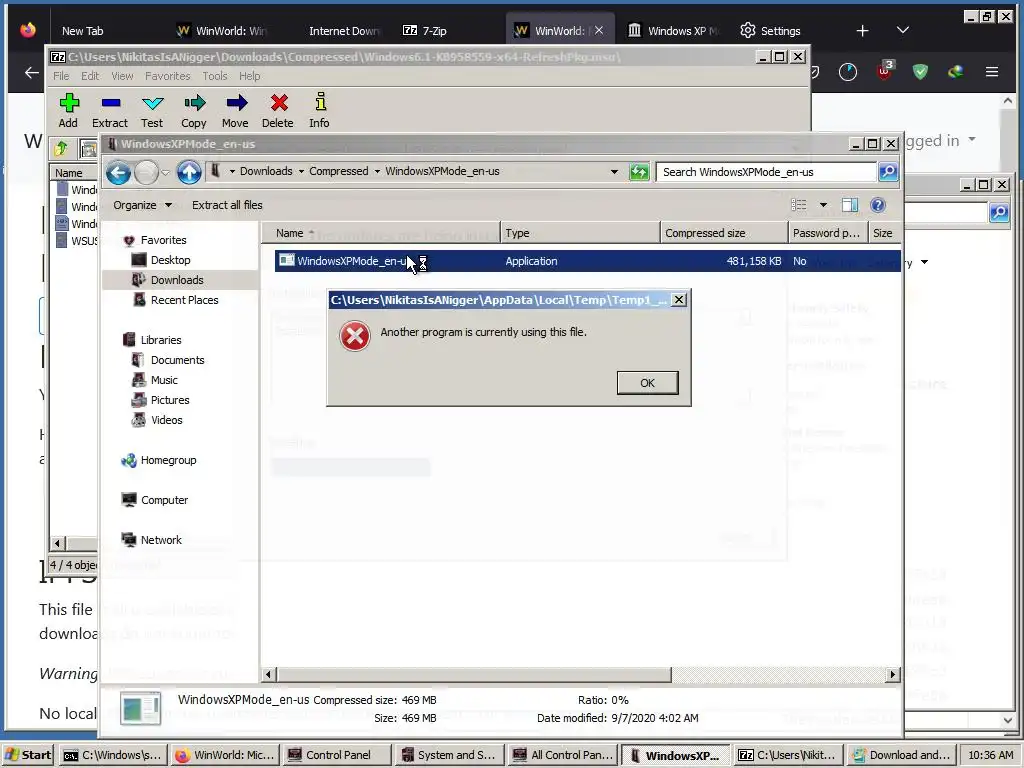1024x768 pixels.
Task: Open Pictures library
Action: [170, 400]
